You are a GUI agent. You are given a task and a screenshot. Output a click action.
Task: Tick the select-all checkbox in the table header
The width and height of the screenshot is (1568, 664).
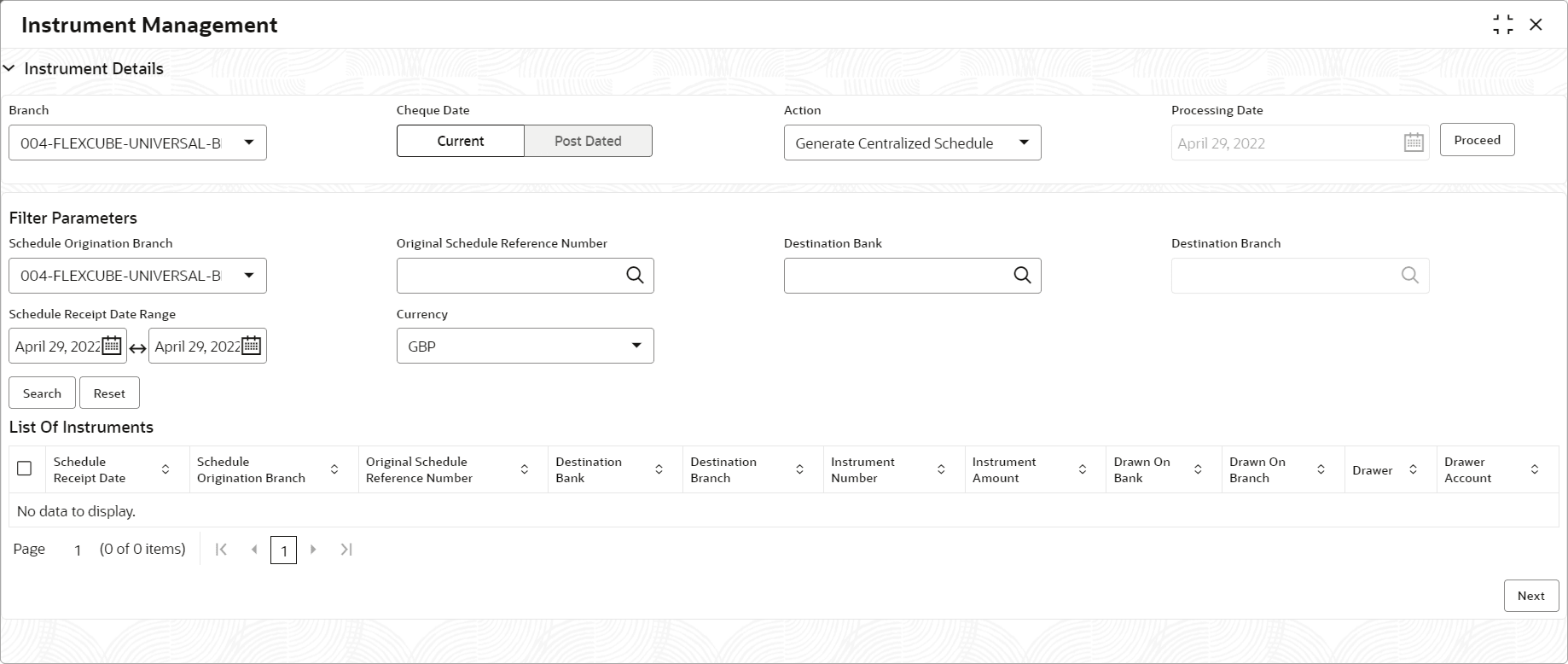[25, 469]
